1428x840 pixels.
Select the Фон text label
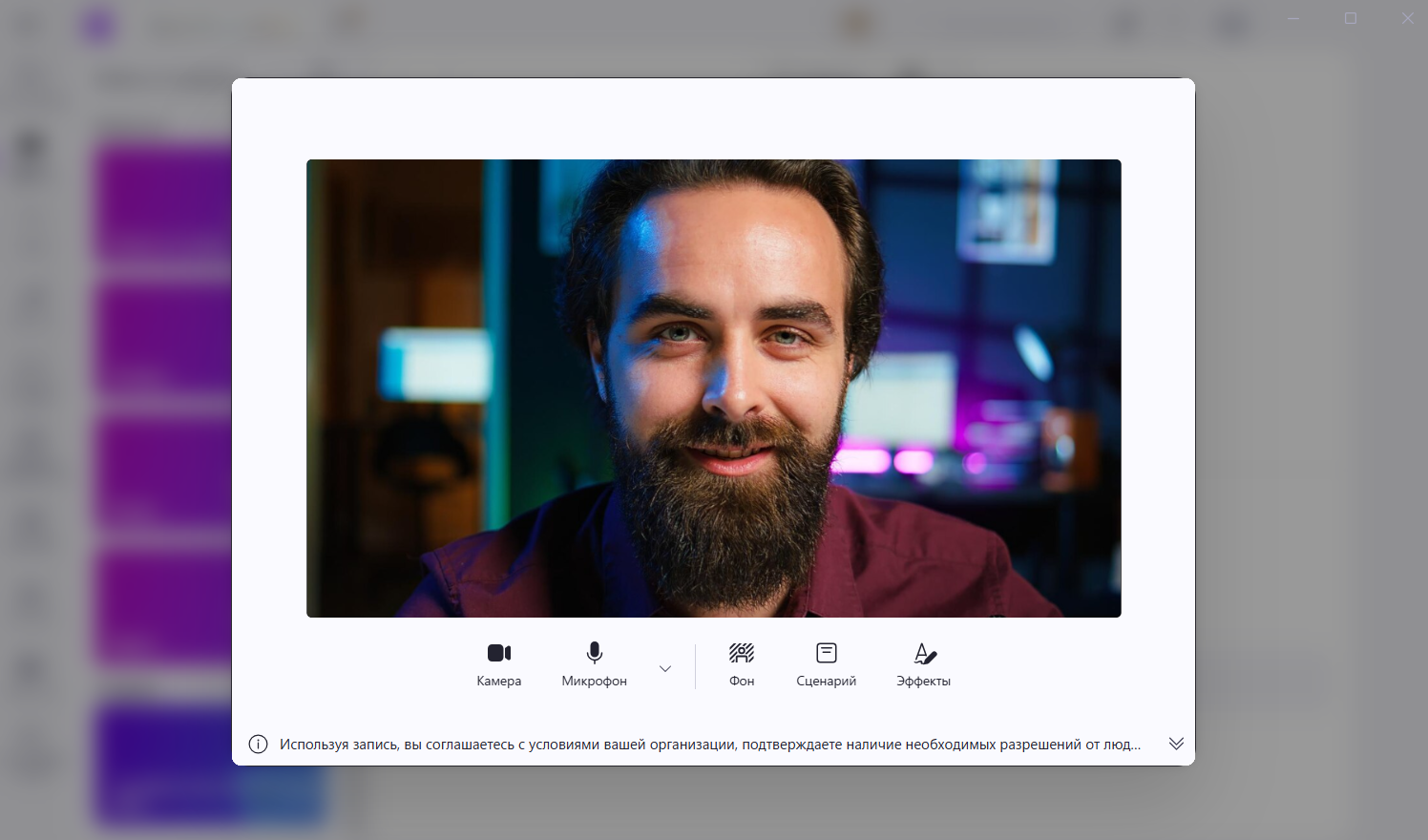(742, 682)
